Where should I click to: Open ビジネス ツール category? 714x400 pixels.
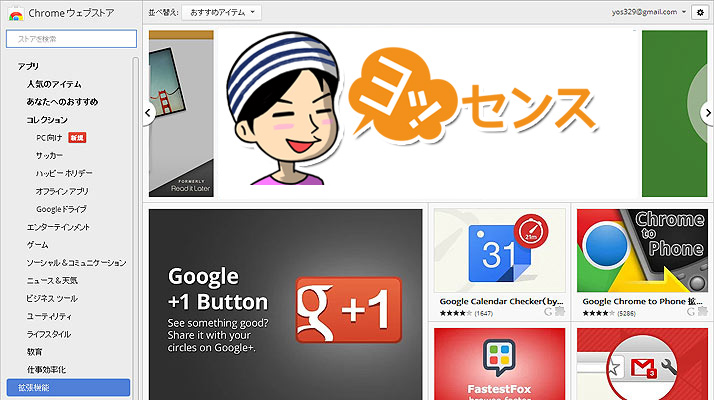coord(51,298)
